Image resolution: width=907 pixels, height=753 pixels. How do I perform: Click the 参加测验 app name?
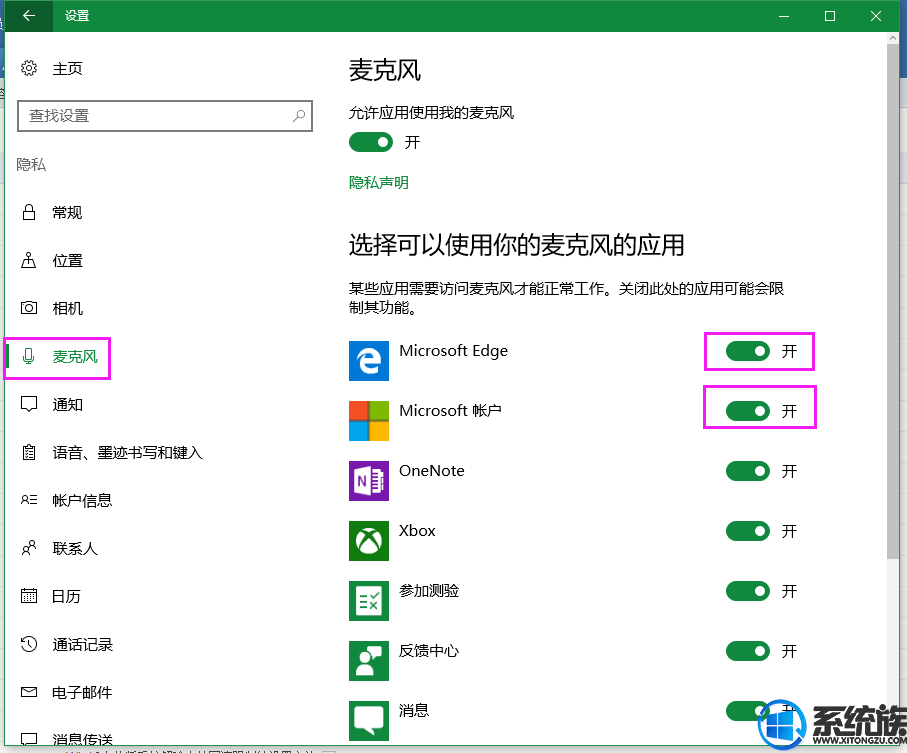[429, 590]
